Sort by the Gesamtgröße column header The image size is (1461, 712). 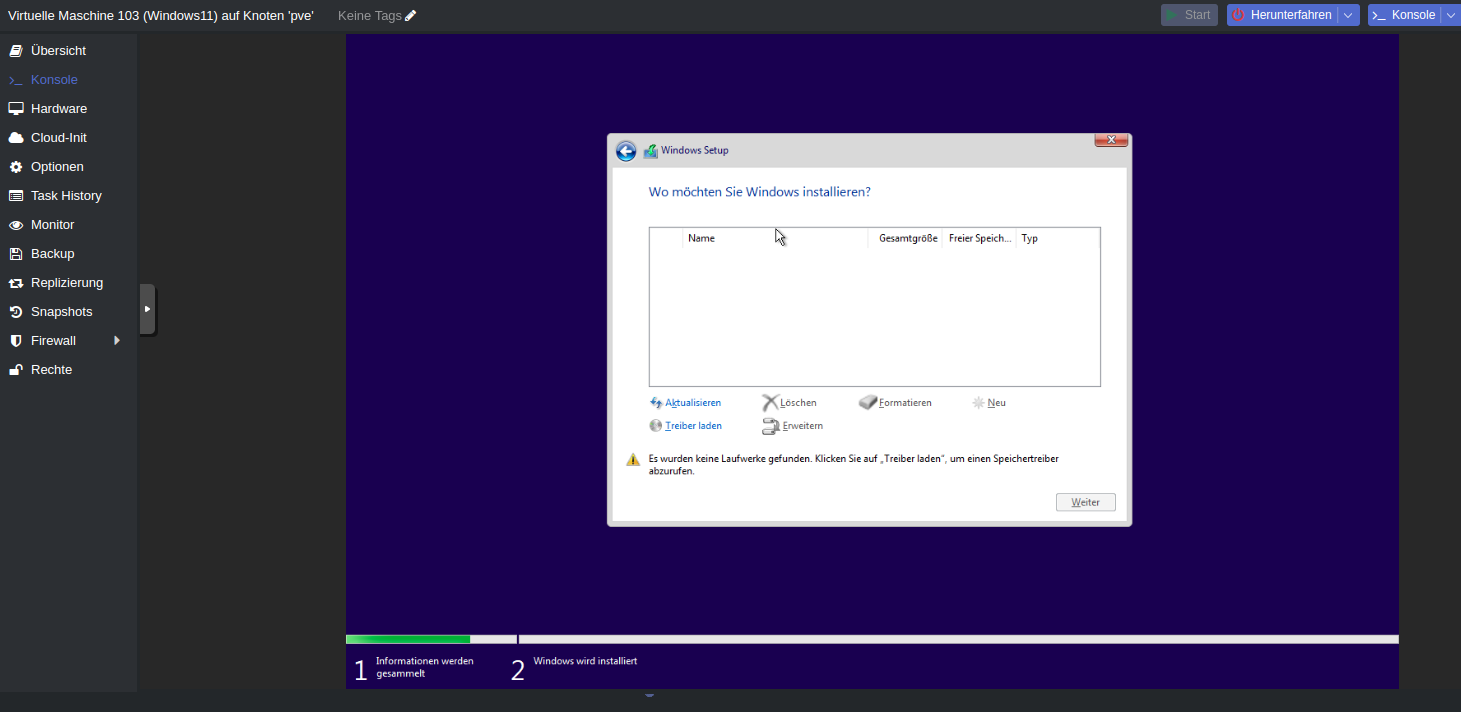(906, 238)
